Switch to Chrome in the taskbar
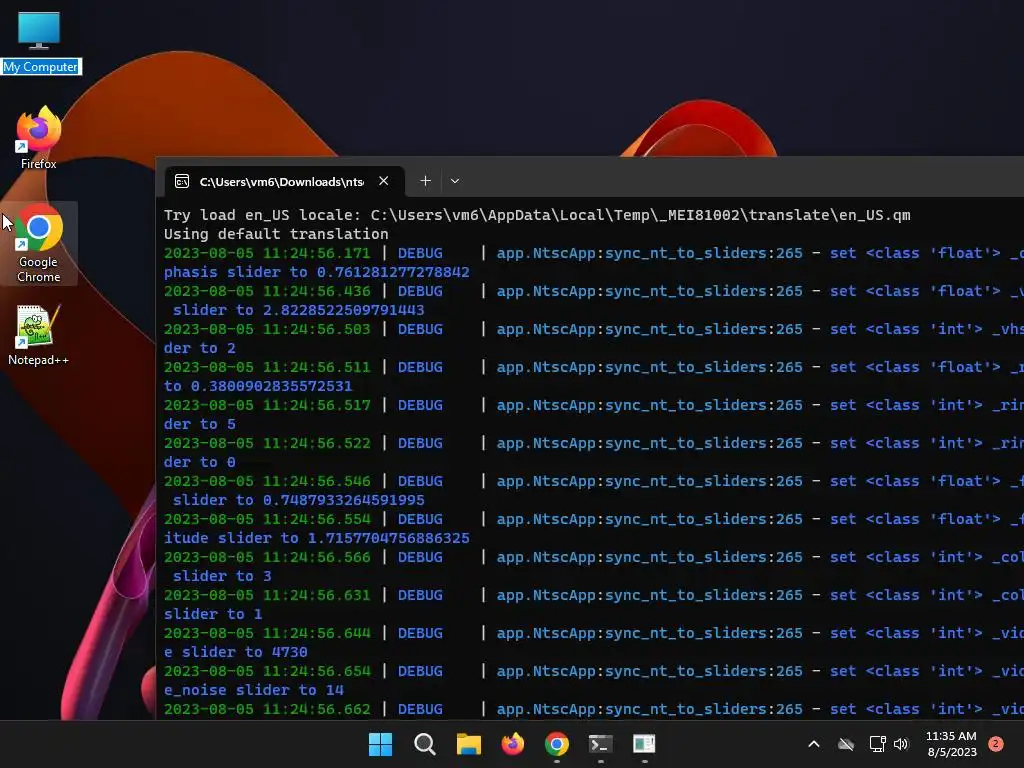The image size is (1024, 768). point(556,744)
